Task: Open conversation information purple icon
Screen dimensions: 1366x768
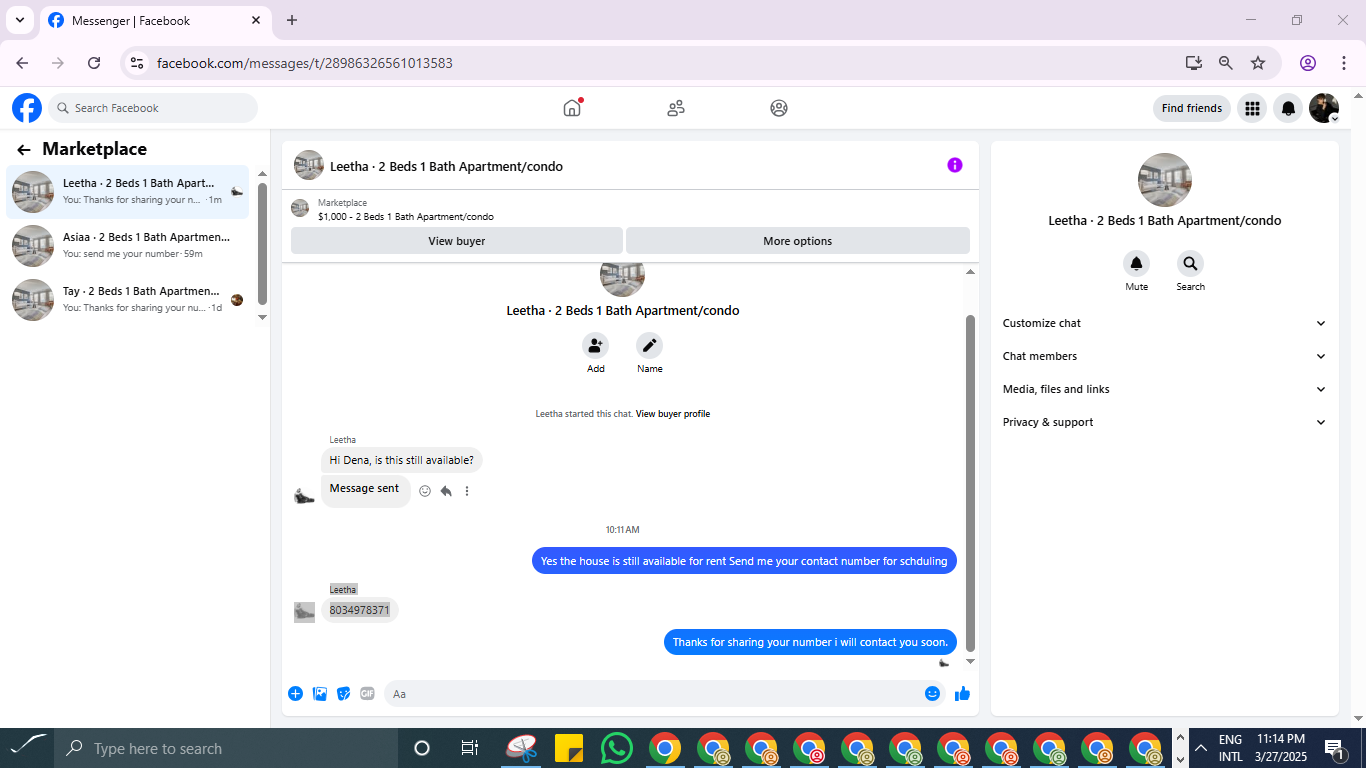Action: [x=955, y=165]
